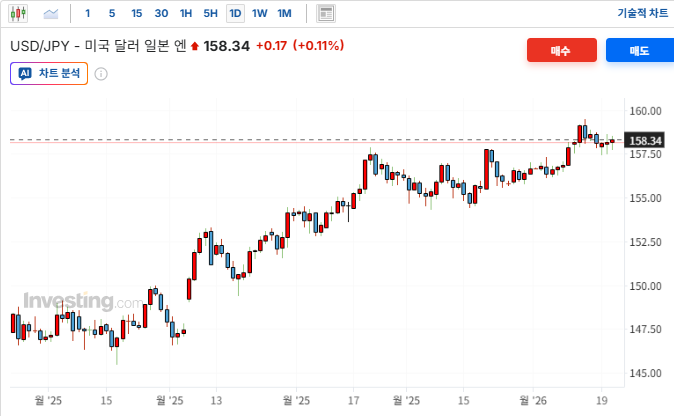The height and width of the screenshot is (416, 674).
Task: Click the info circle beside chart analysis
Action: tap(101, 74)
